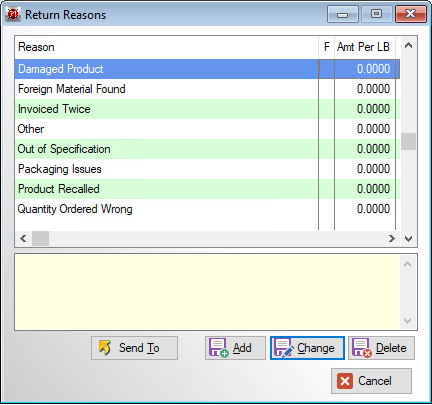Click the horizontal scroll right arrow
Viewport: 432px width, 405px height.
(x=392, y=238)
